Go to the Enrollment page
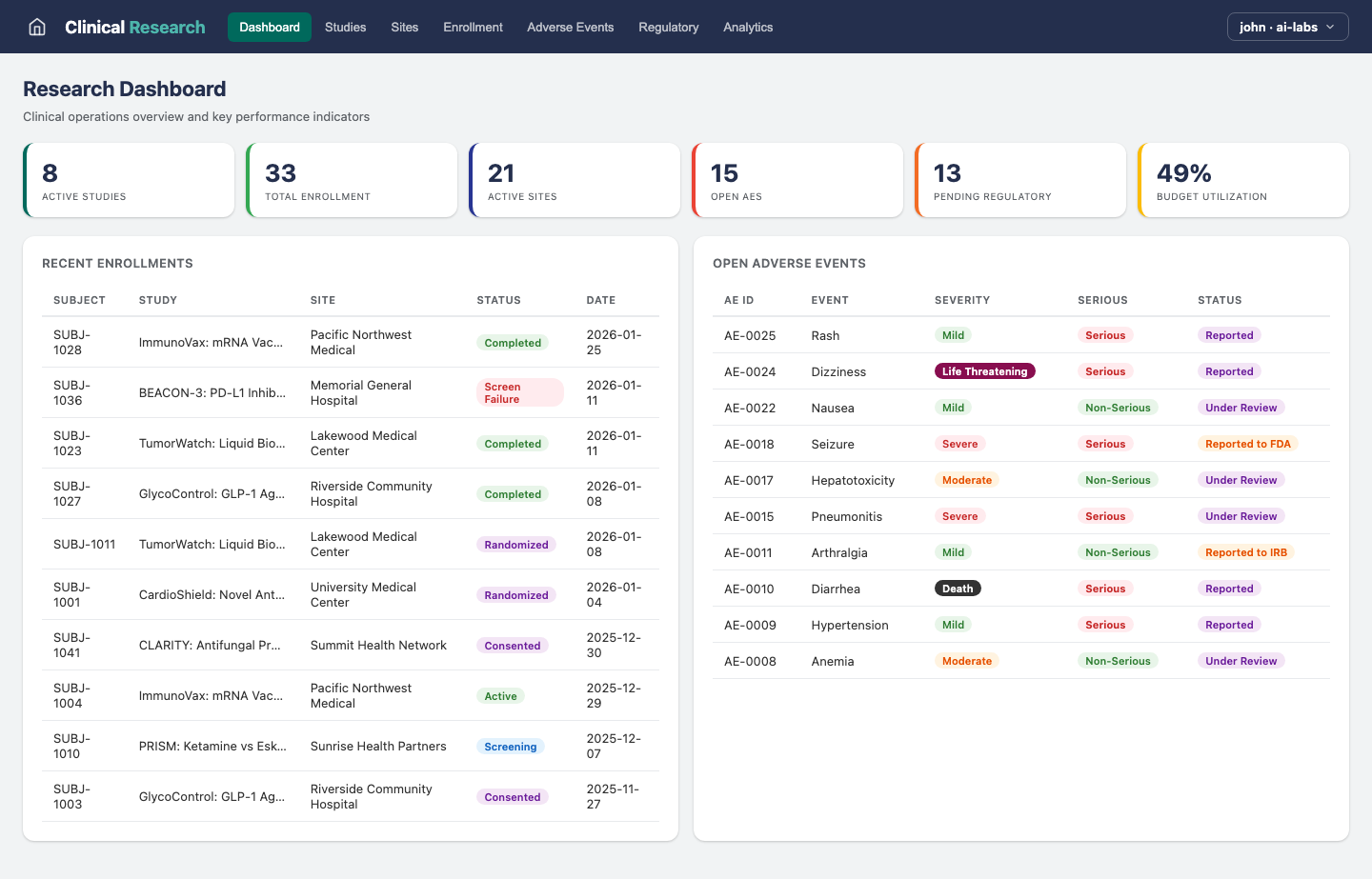Image resolution: width=1372 pixels, height=879 pixels. click(473, 27)
